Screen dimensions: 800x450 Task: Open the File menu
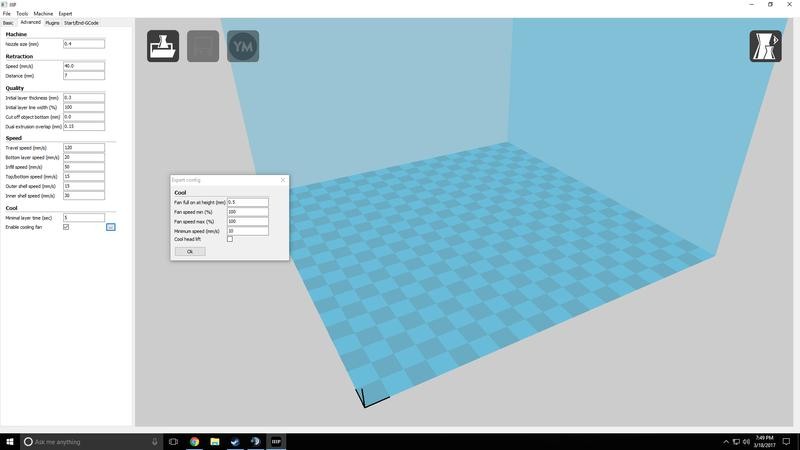click(x=6, y=13)
